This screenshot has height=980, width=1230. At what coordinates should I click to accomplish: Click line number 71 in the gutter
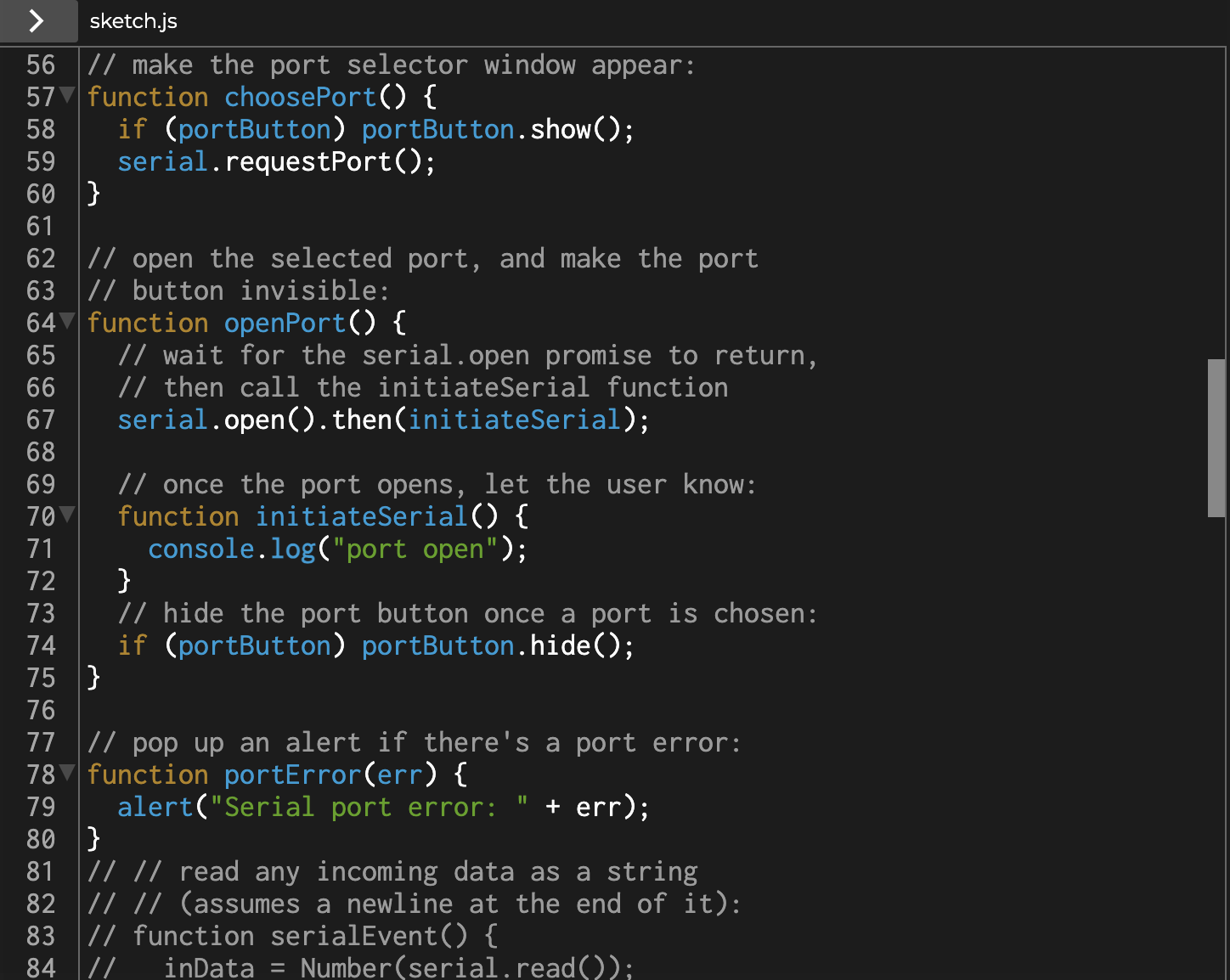[x=40, y=549]
